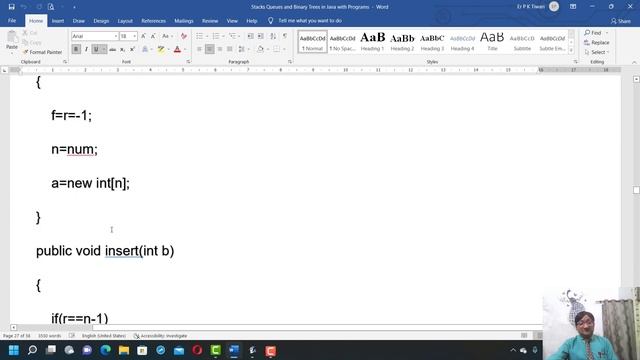Toggle Underline formatting
Screen dimensions: 640x360
click(96, 49)
